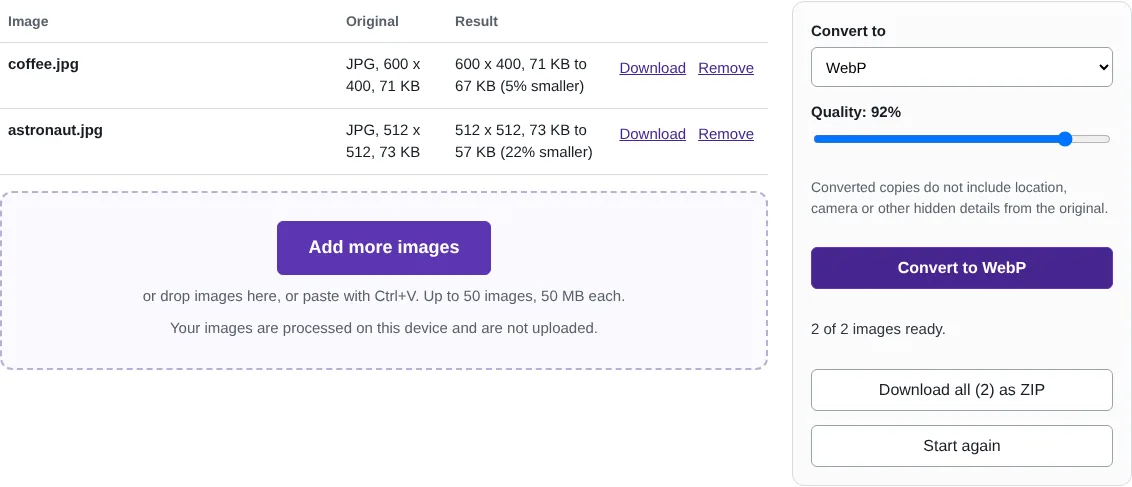Screen dimensions: 1132x487
Task: Click the '57 KB (22% smaller)' result
Action: [524, 152]
